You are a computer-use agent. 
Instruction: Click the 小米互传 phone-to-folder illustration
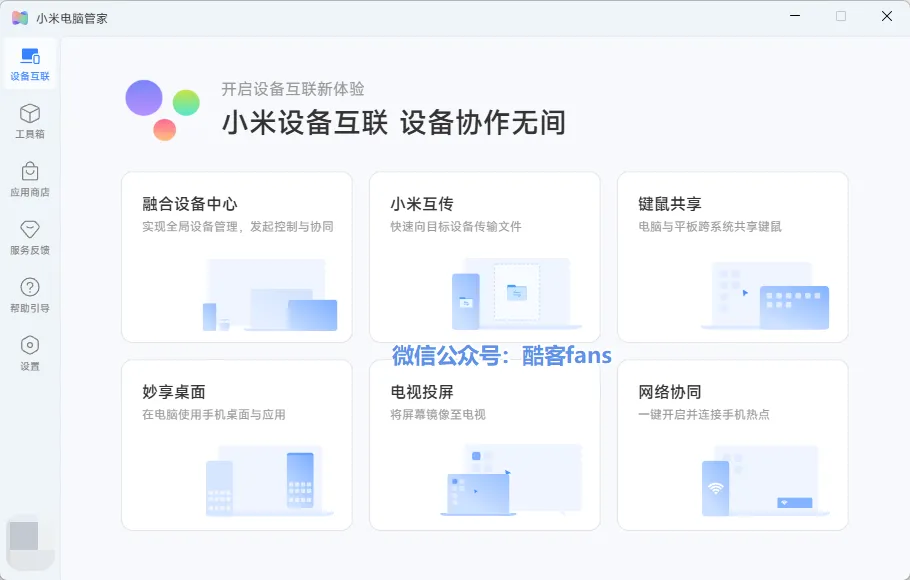pos(515,294)
